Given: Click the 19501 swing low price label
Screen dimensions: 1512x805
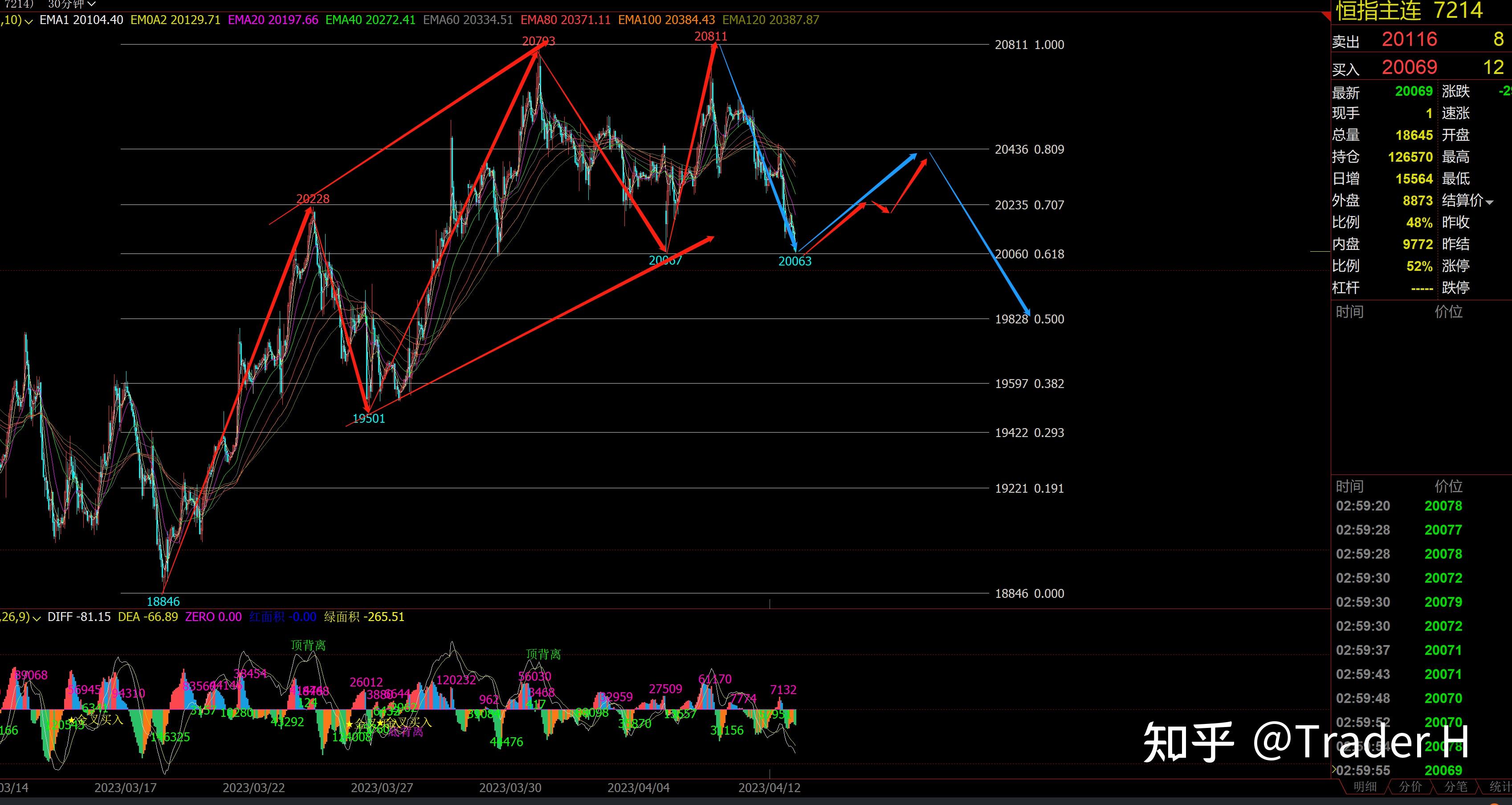Looking at the screenshot, I should click(x=369, y=419).
